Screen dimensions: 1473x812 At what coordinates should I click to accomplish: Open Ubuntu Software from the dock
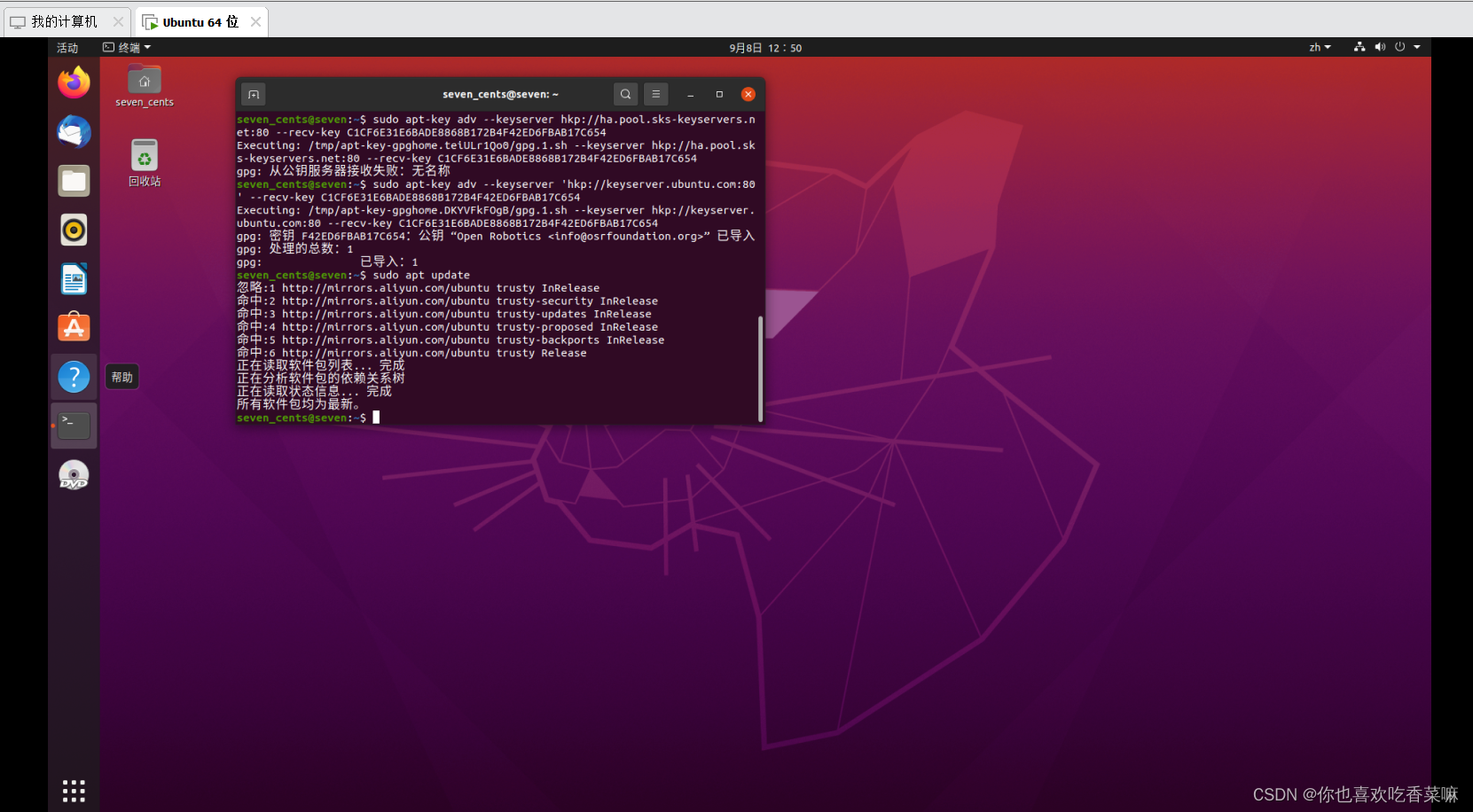(74, 327)
